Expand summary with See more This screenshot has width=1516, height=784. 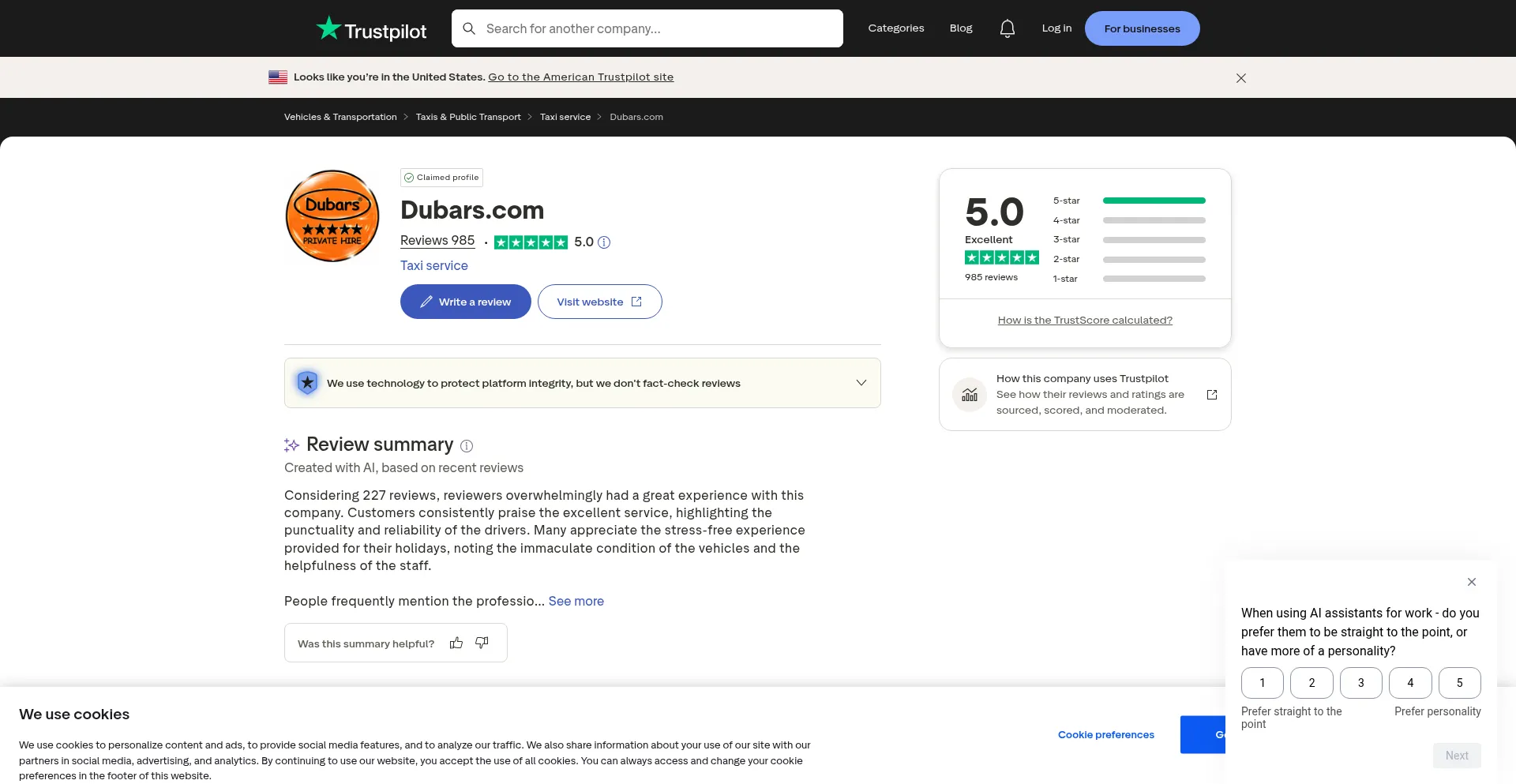coord(576,602)
